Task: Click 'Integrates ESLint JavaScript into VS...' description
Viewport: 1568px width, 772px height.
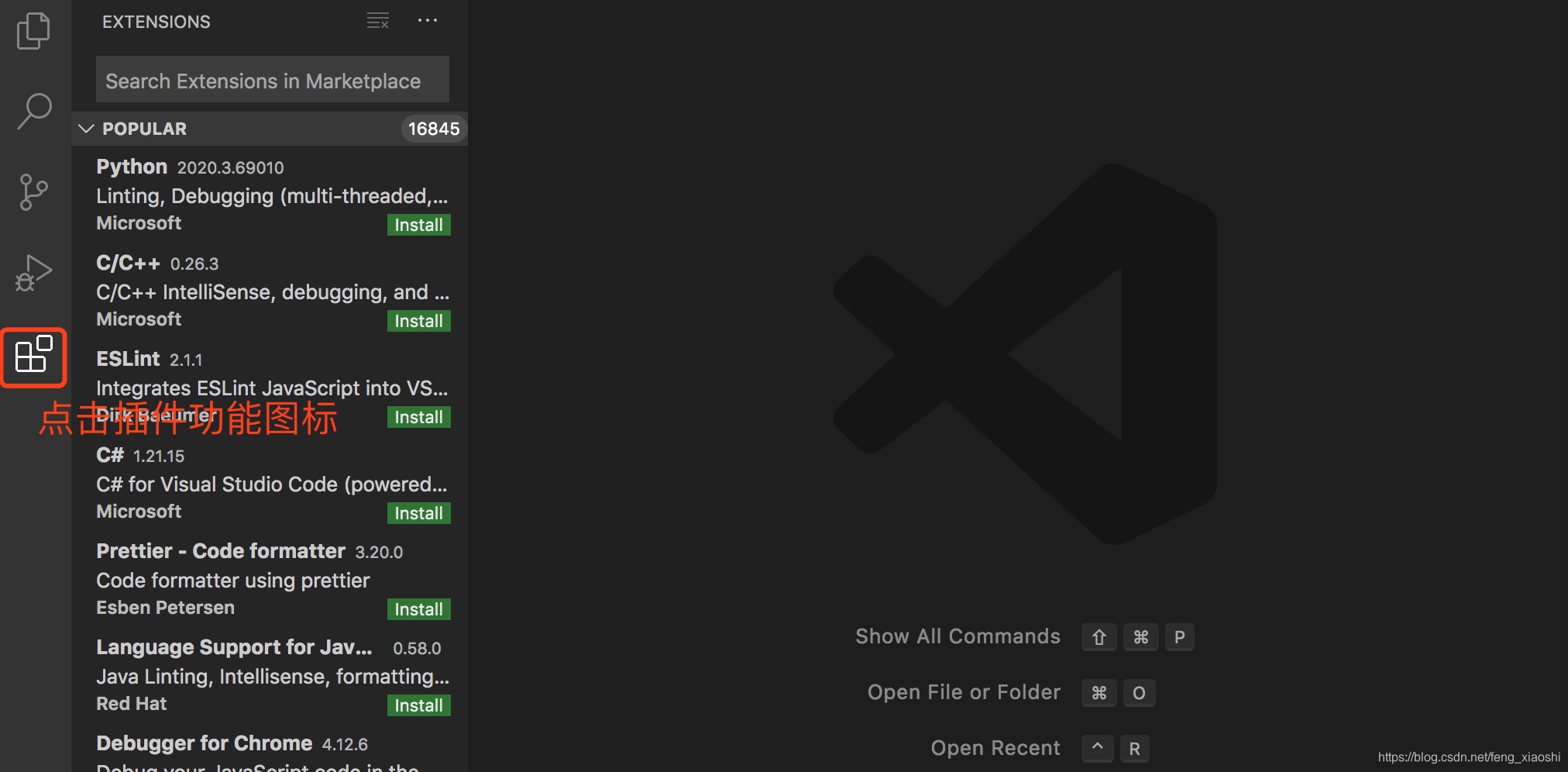Action: click(x=272, y=388)
